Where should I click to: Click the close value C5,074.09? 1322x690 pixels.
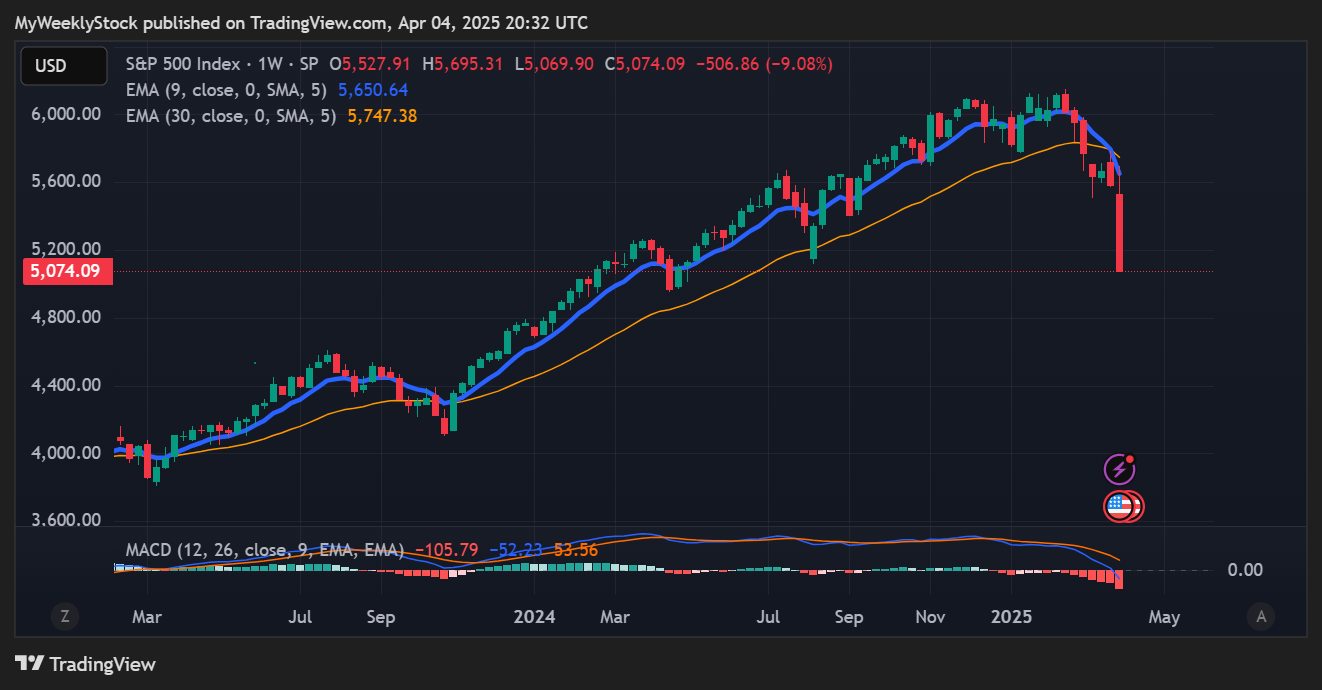tap(644, 64)
